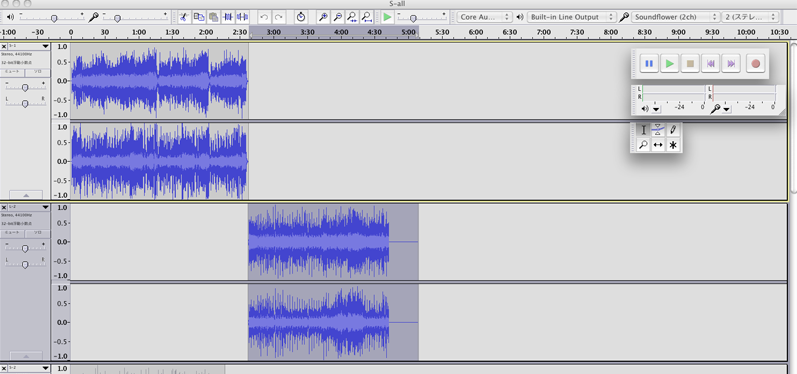Viewport: 797px width, 374px height.
Task: Click the Fit project in window icon
Action: 366,17
